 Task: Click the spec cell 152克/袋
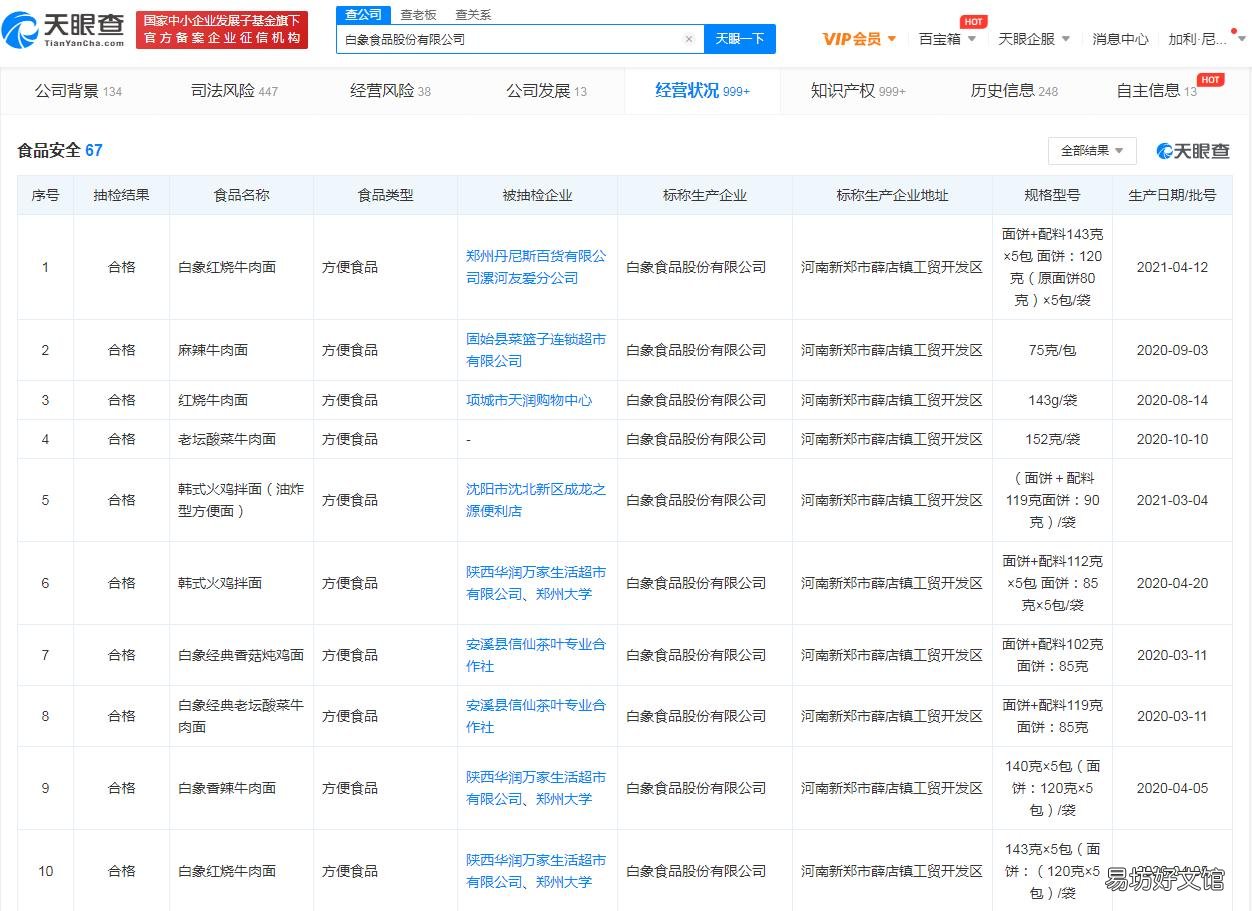coord(1053,439)
